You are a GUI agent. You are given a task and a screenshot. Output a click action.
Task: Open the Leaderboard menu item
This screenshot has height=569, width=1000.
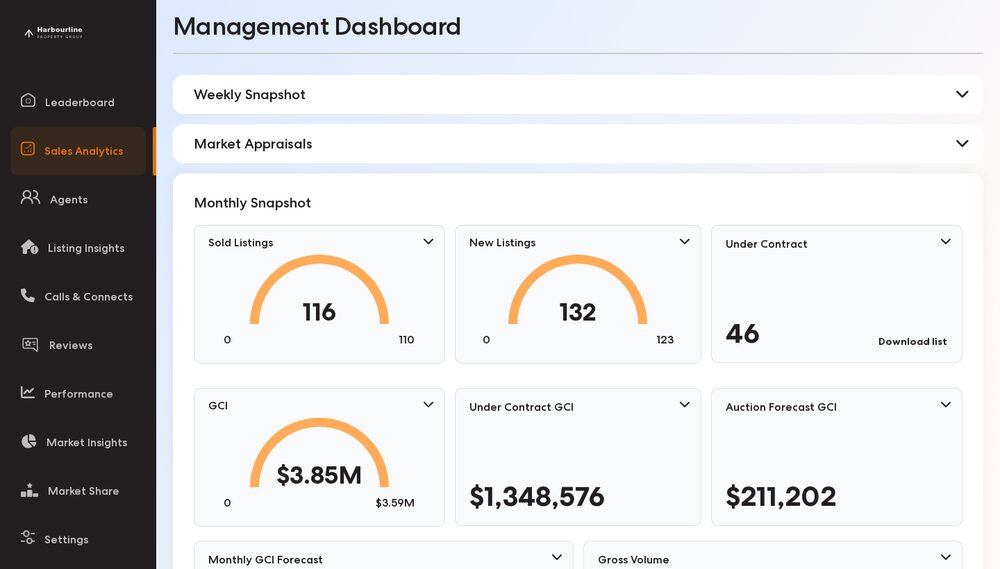tap(78, 102)
